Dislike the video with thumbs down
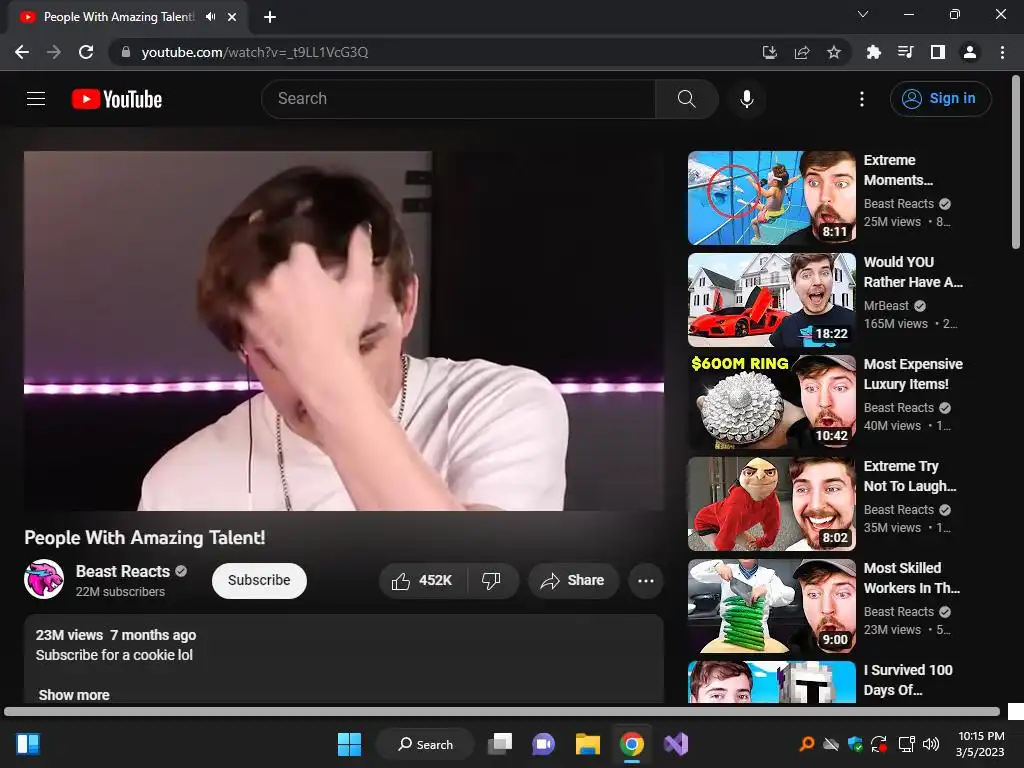The height and width of the screenshot is (768, 1024). 492,581
